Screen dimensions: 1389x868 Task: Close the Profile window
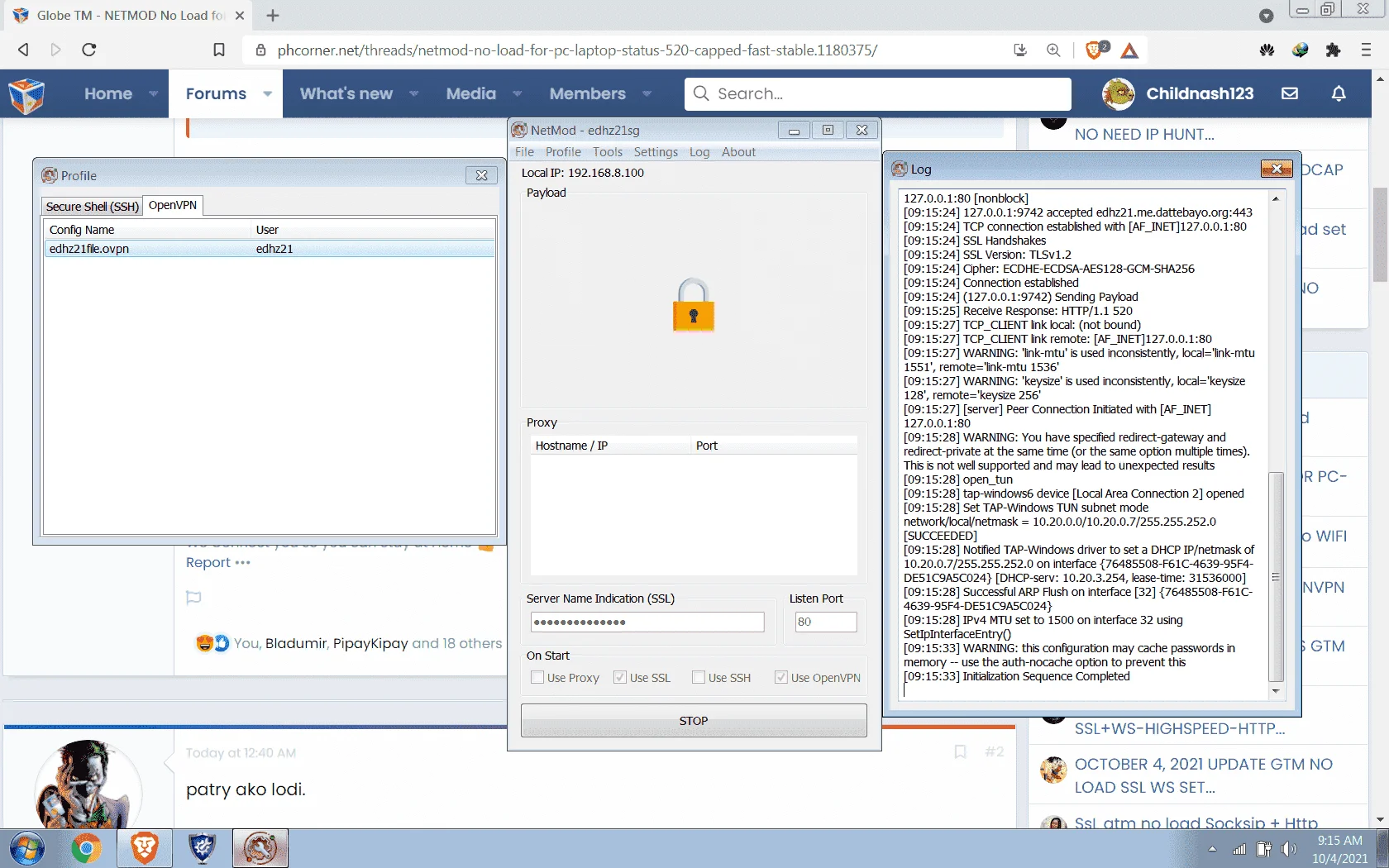[481, 175]
